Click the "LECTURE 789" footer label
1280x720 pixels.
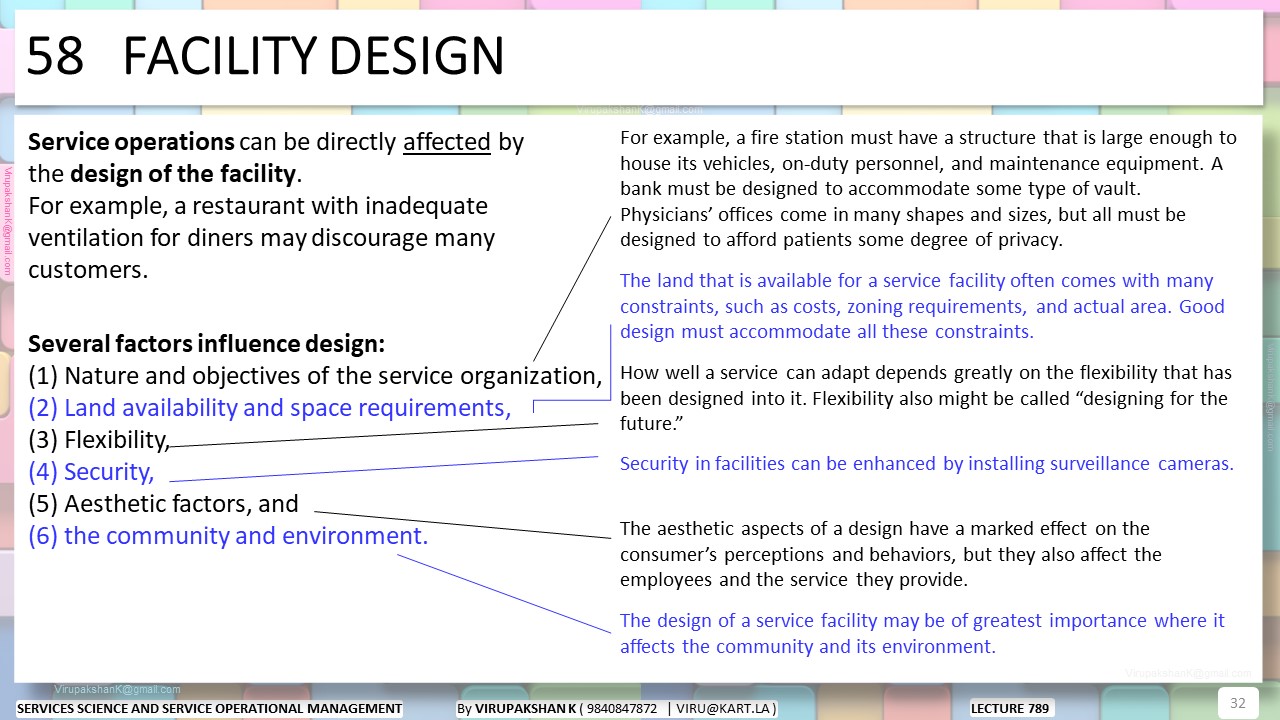click(x=1010, y=709)
